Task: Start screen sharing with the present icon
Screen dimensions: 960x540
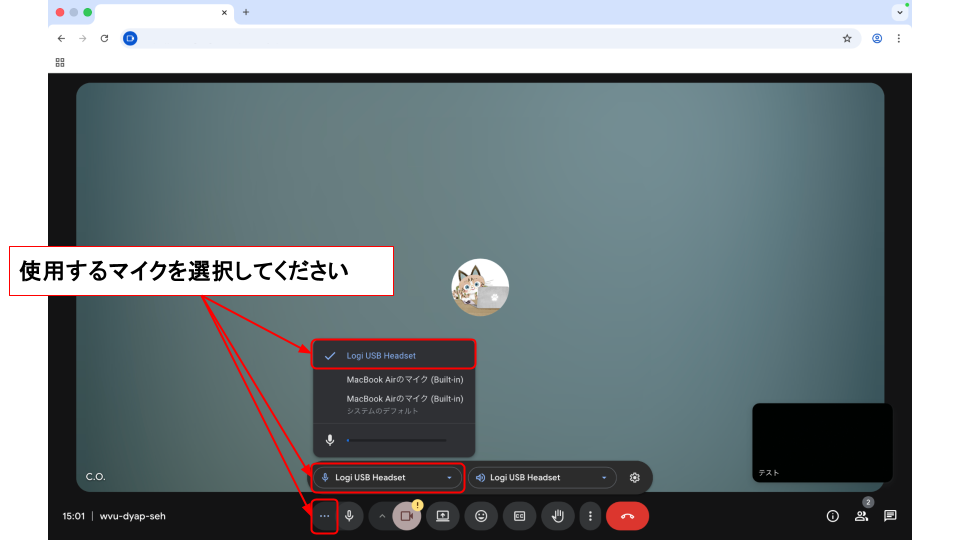Action: [443, 516]
